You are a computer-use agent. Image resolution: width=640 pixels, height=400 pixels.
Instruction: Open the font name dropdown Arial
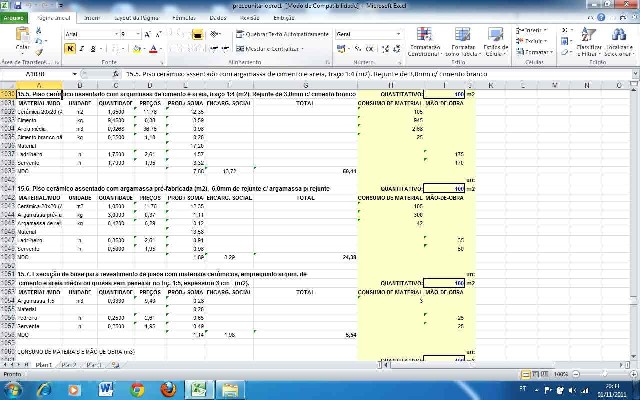(x=116, y=34)
